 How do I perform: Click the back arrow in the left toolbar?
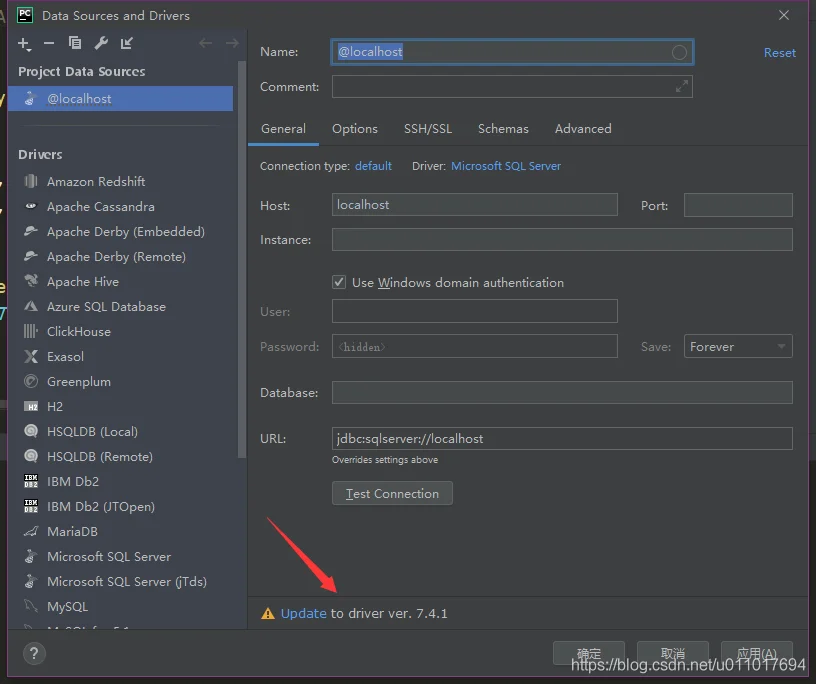(206, 43)
